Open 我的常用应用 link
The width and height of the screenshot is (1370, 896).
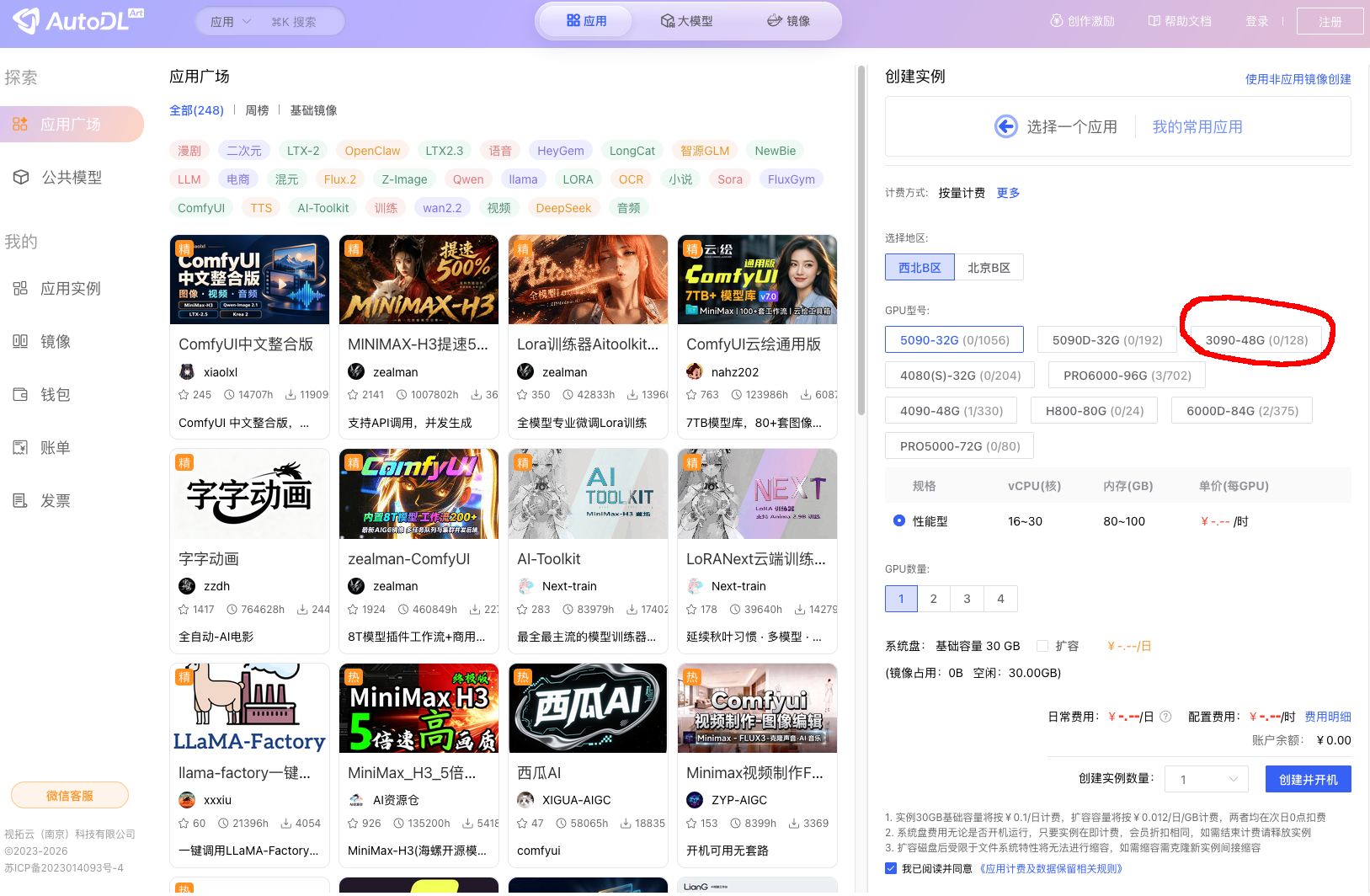point(1197,126)
